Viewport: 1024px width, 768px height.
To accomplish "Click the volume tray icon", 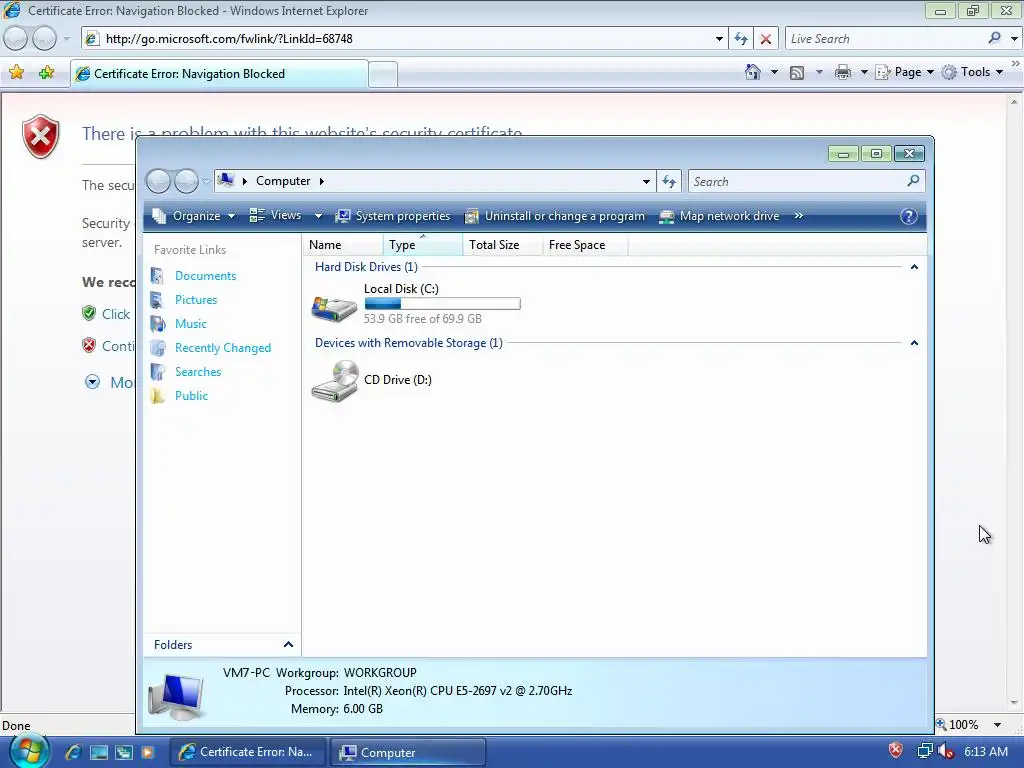I will pyautogui.click(x=946, y=752).
